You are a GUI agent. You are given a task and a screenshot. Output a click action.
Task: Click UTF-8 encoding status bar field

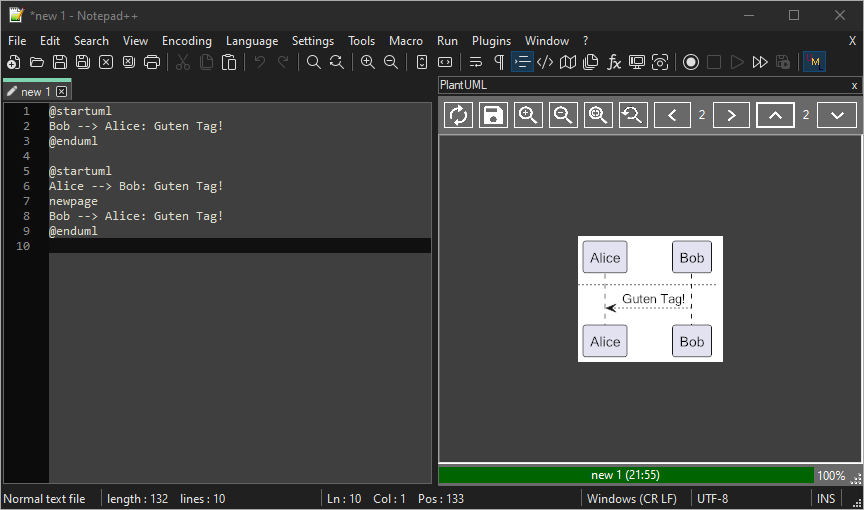[712, 498]
